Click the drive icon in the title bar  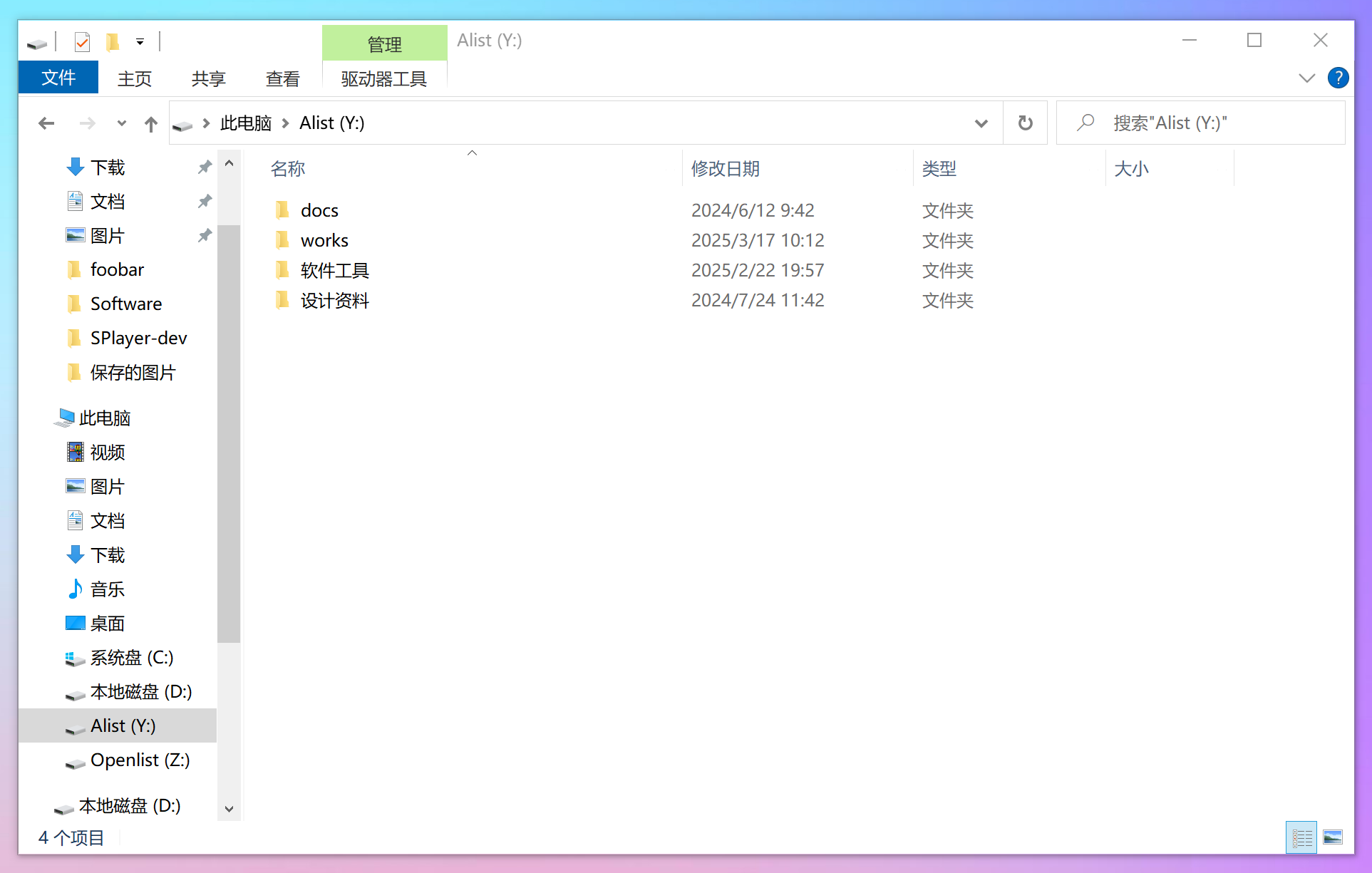(x=36, y=41)
